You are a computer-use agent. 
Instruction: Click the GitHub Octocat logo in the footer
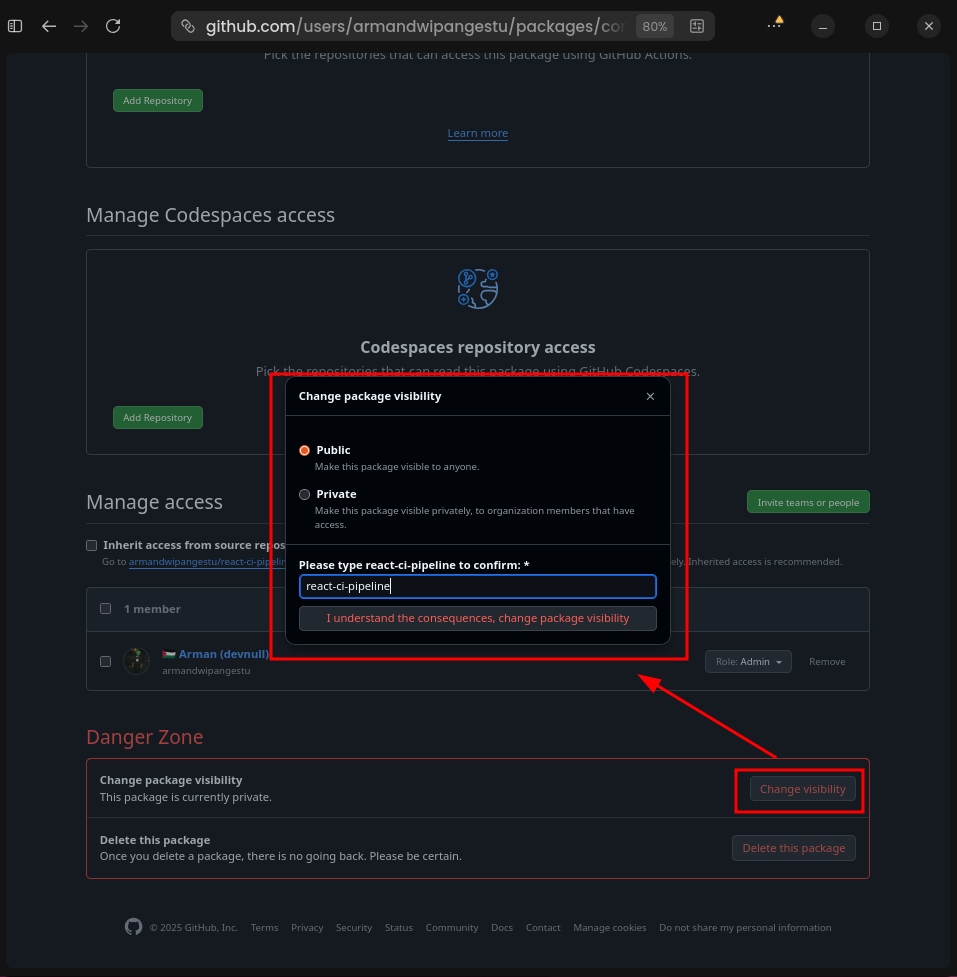(x=133, y=927)
